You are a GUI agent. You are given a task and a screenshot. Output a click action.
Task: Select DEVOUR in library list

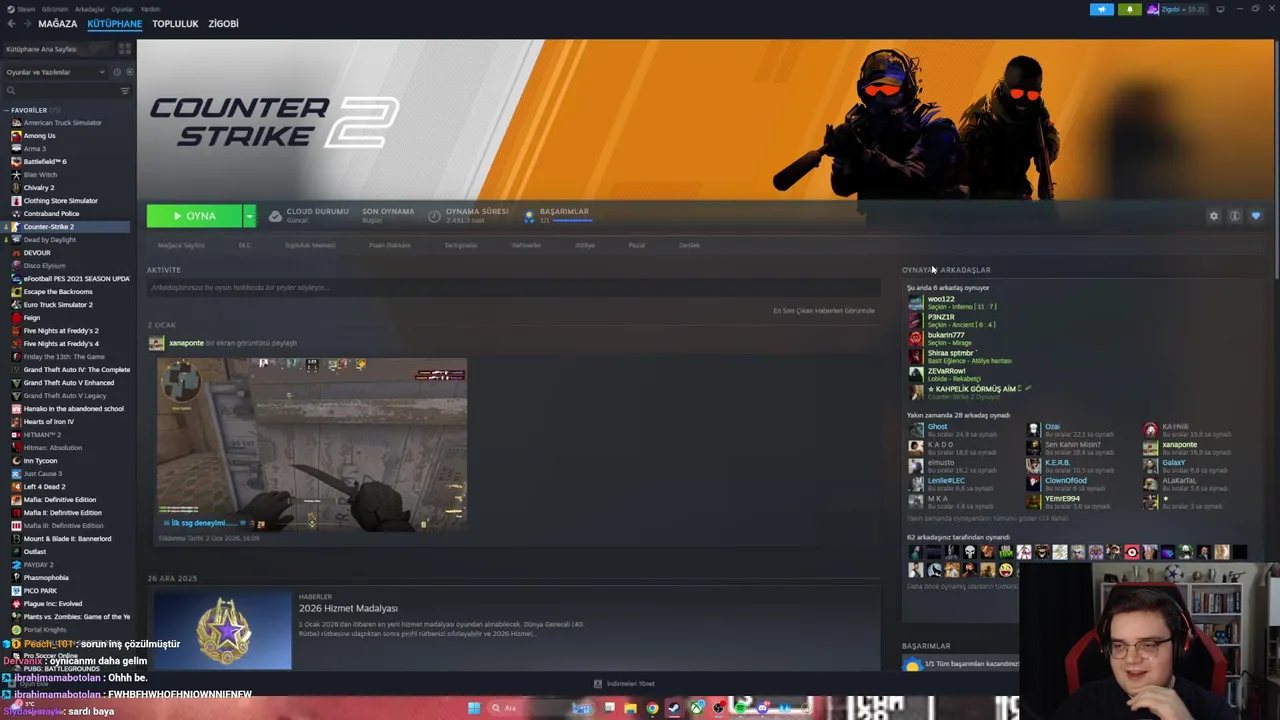pos(37,253)
